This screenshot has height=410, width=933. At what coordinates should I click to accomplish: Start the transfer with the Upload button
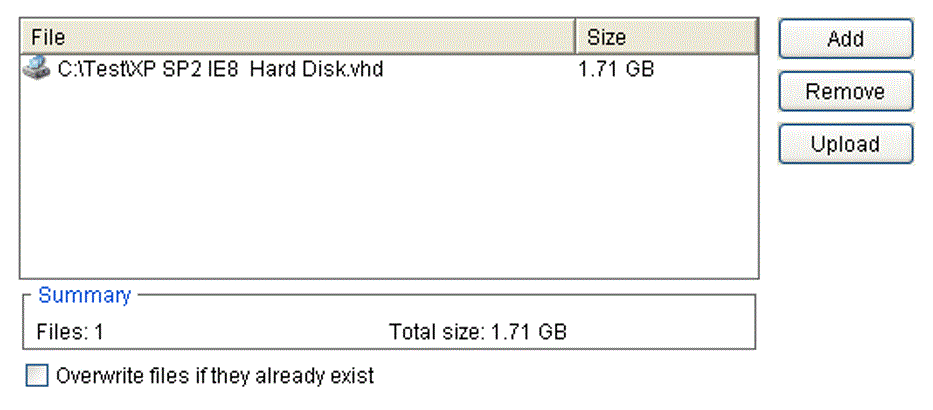(845, 144)
